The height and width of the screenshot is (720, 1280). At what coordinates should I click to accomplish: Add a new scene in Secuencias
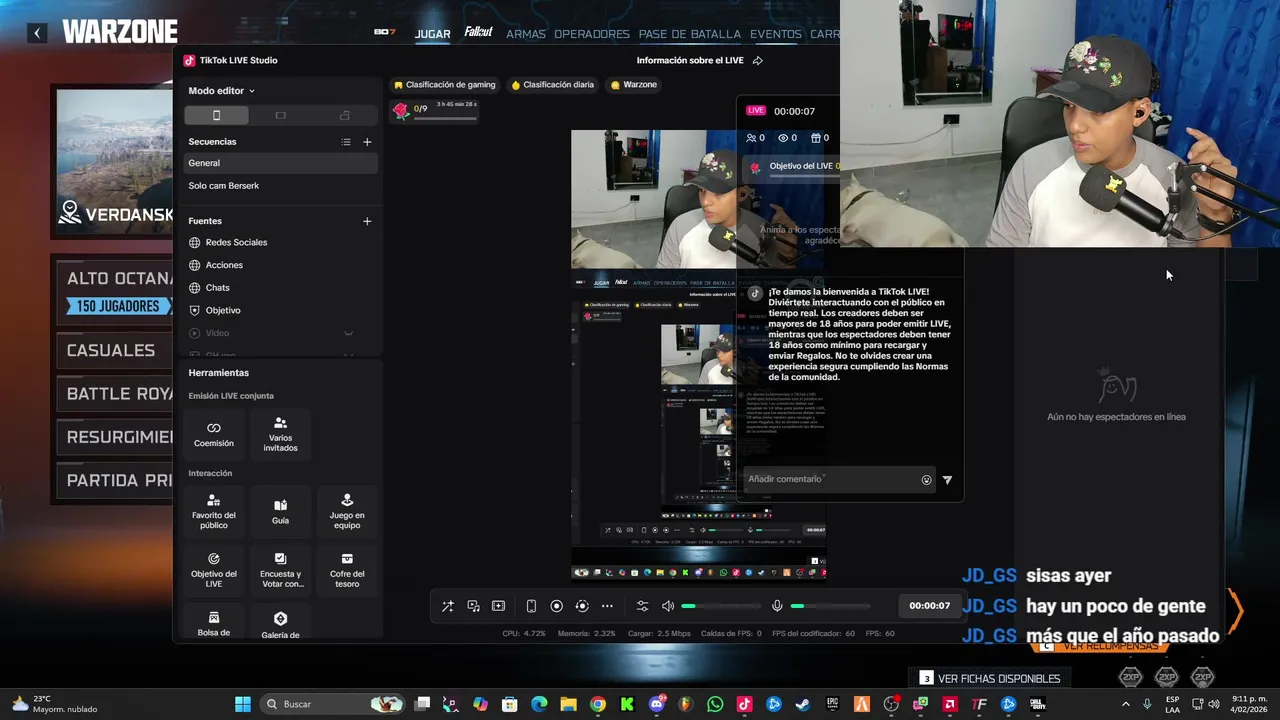(367, 142)
